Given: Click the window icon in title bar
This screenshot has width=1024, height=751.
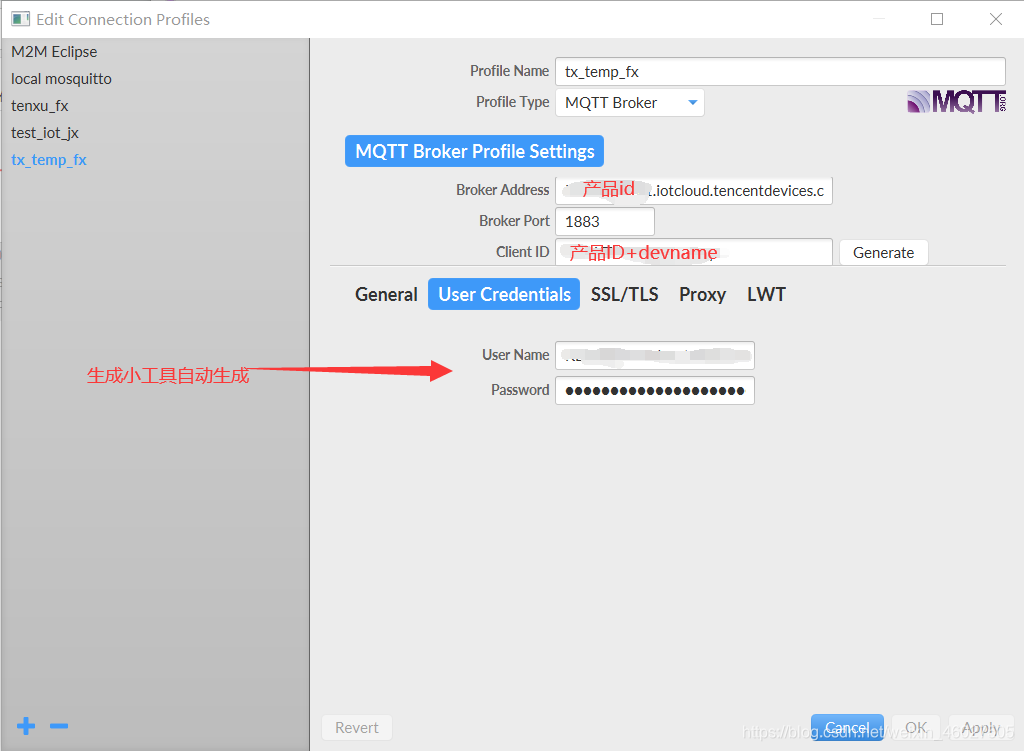Looking at the screenshot, I should tap(20, 19).
